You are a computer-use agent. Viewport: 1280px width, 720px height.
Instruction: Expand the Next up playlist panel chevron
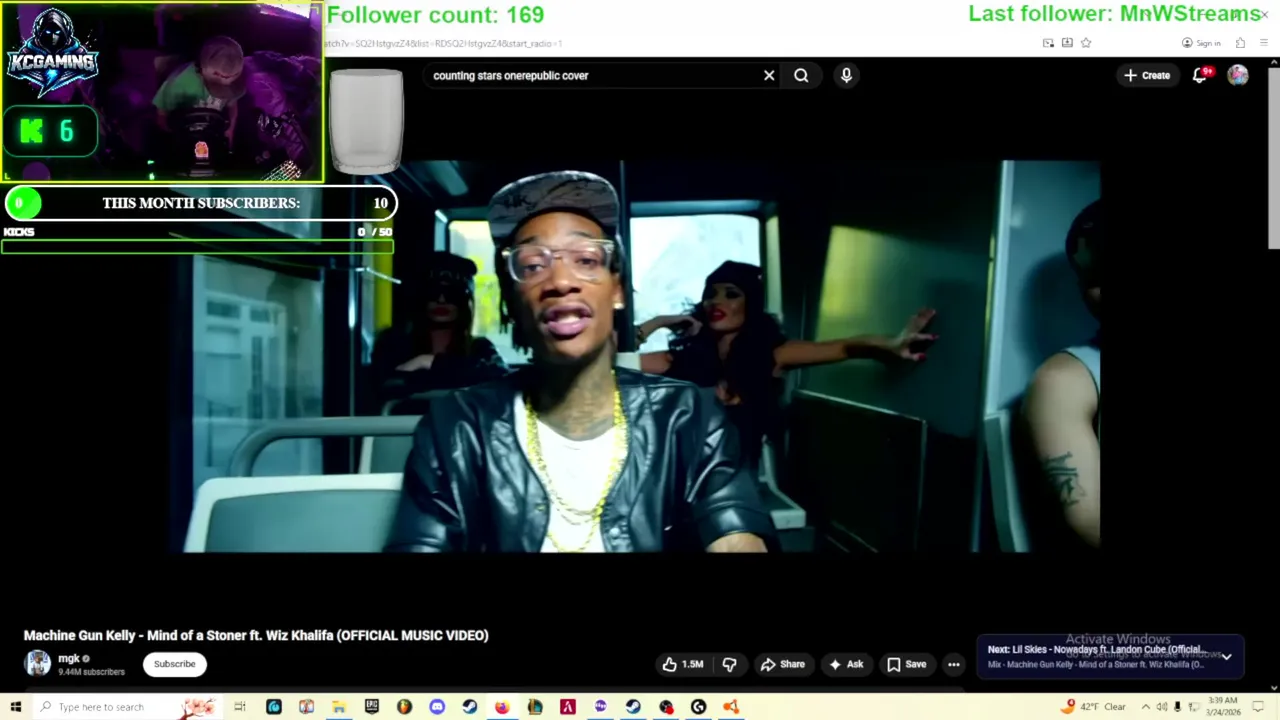1226,657
